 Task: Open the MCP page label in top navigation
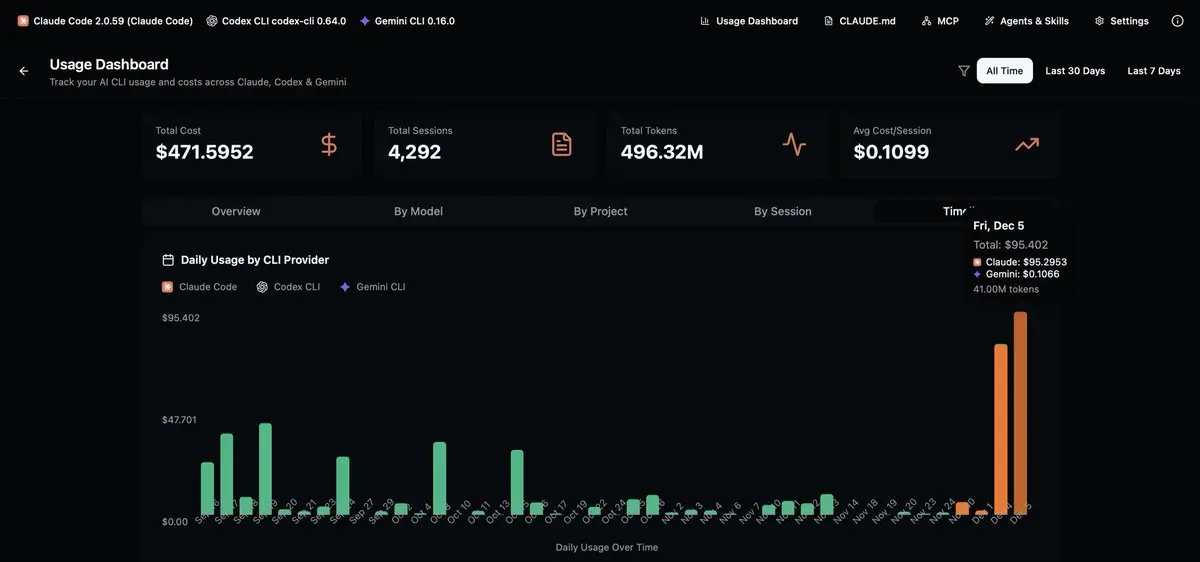pos(948,21)
